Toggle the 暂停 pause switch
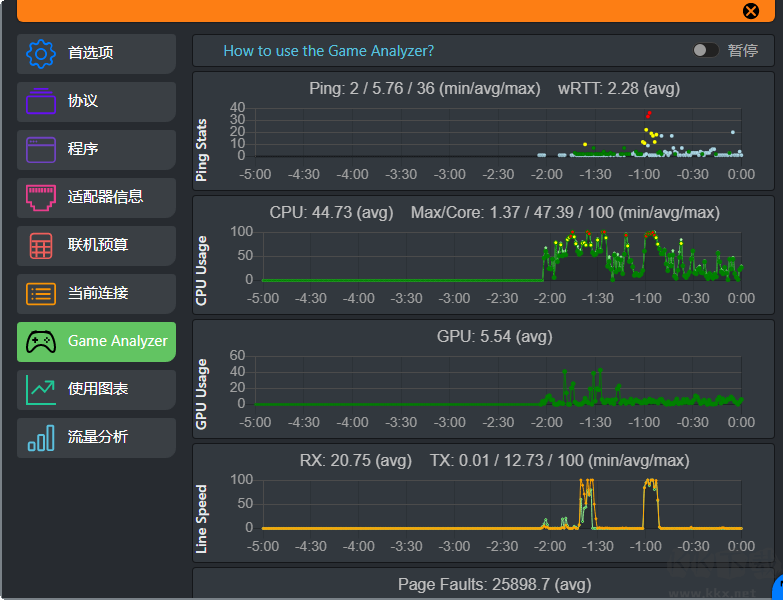783x600 pixels. pos(705,50)
